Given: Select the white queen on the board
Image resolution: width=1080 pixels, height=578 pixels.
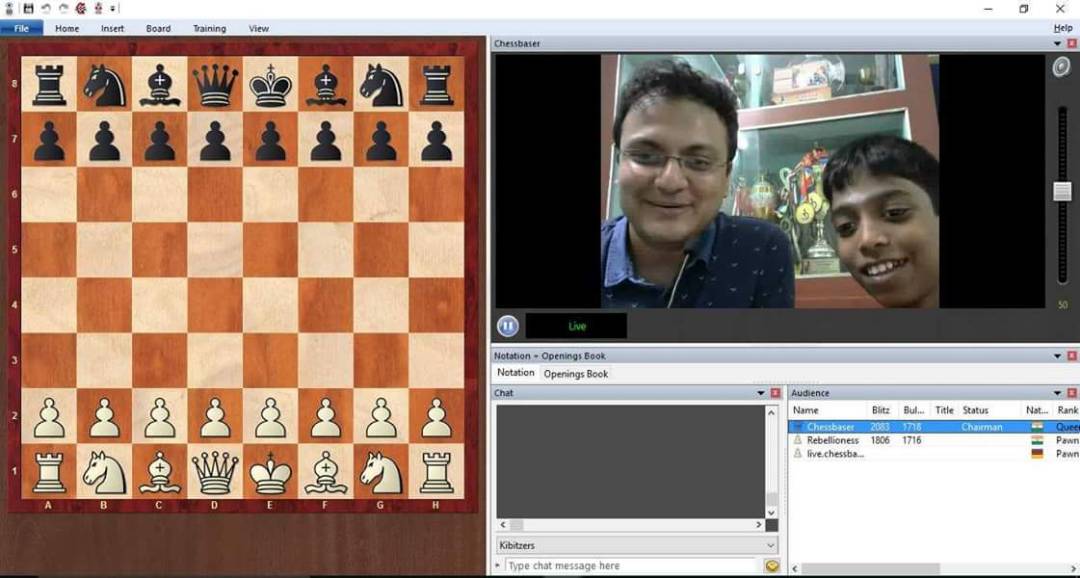Looking at the screenshot, I should tap(215, 472).
